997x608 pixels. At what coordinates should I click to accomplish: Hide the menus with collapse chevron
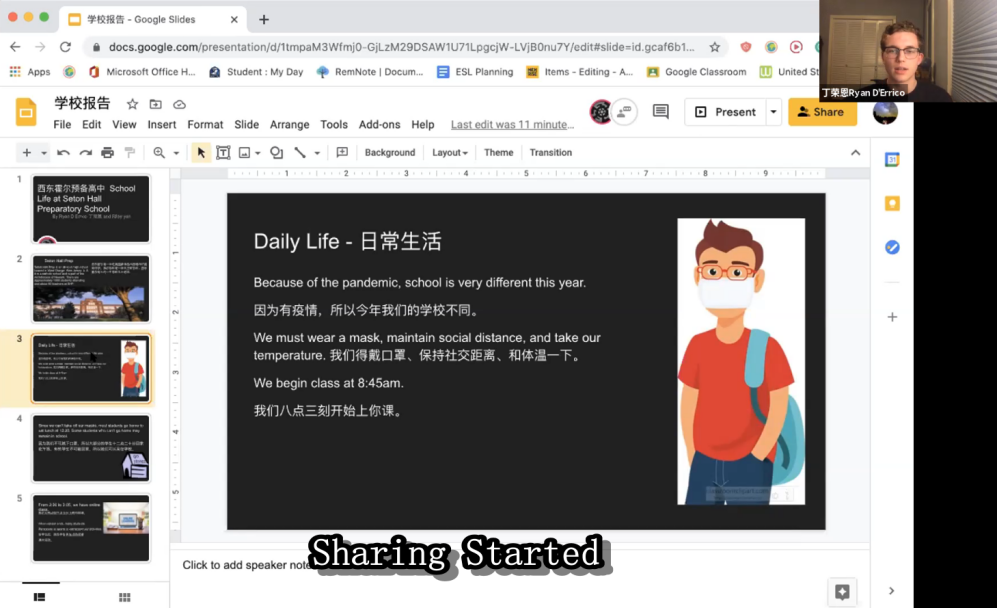point(855,153)
